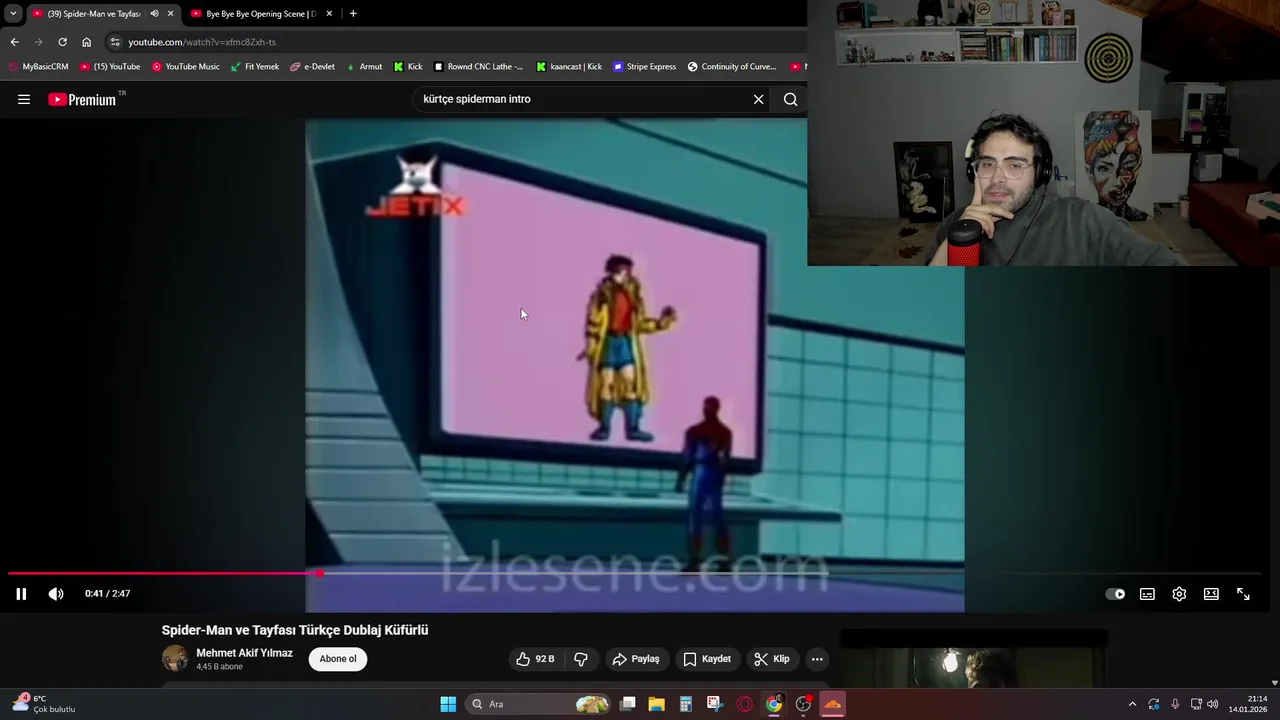Toggle subtitles/closed captions button
This screenshot has height=720, width=1280.
pos(1147,594)
